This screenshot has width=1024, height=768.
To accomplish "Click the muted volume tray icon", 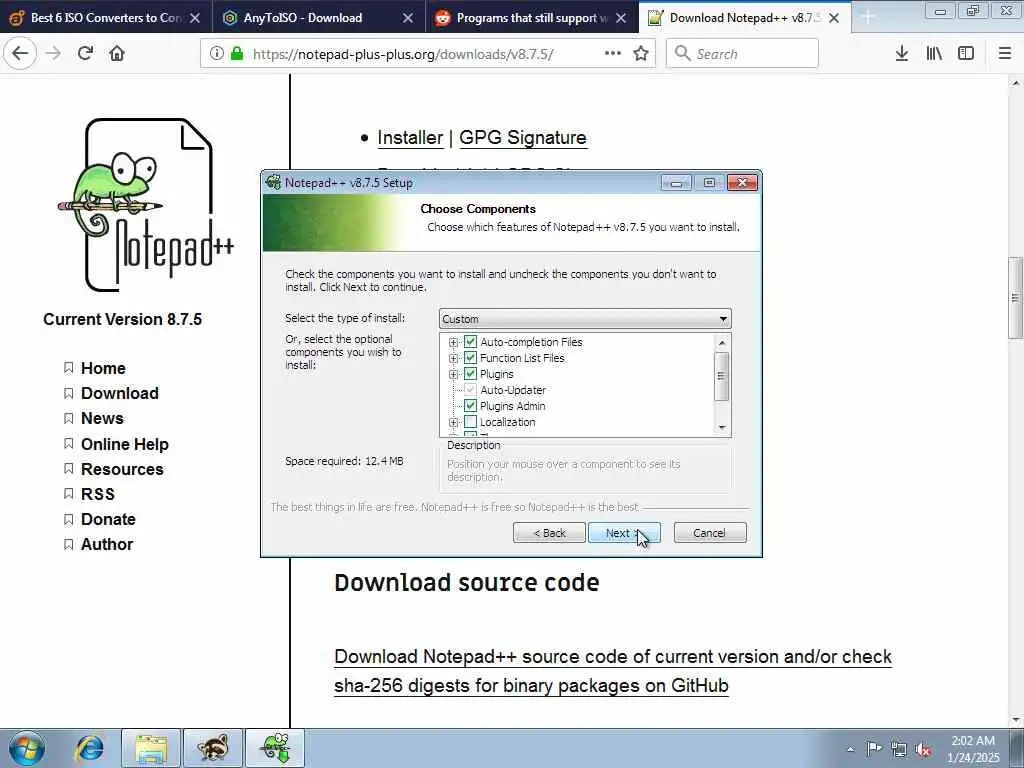I will point(923,749).
